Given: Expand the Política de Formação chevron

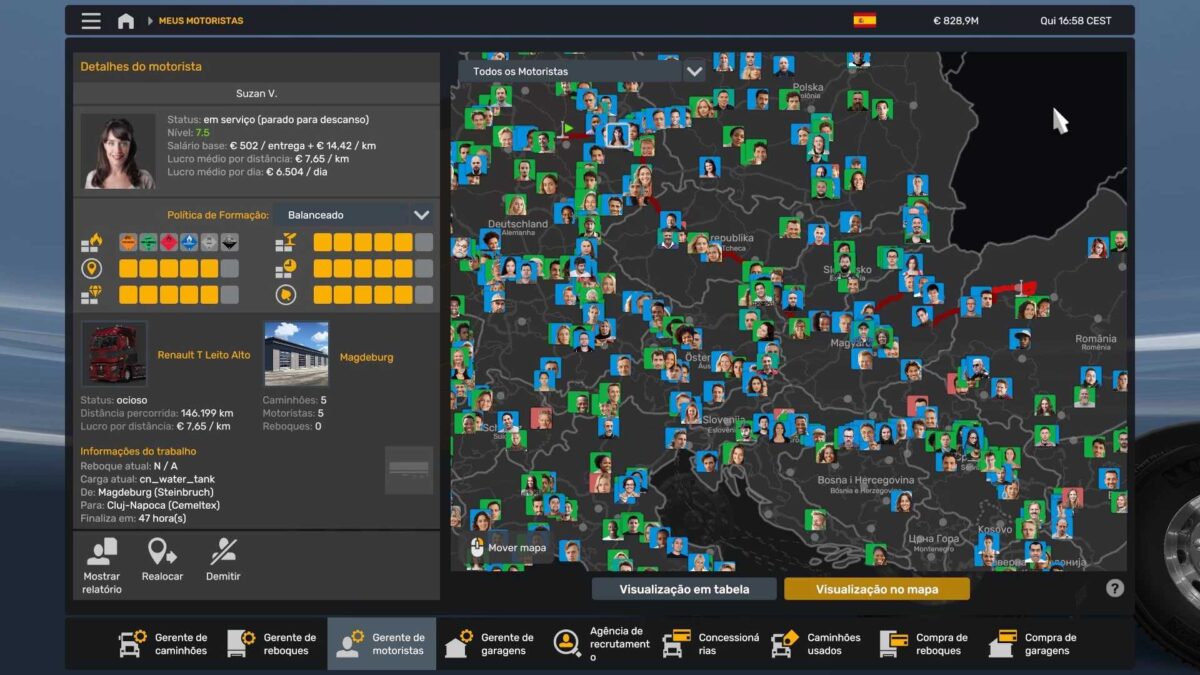Looking at the screenshot, I should pos(422,215).
